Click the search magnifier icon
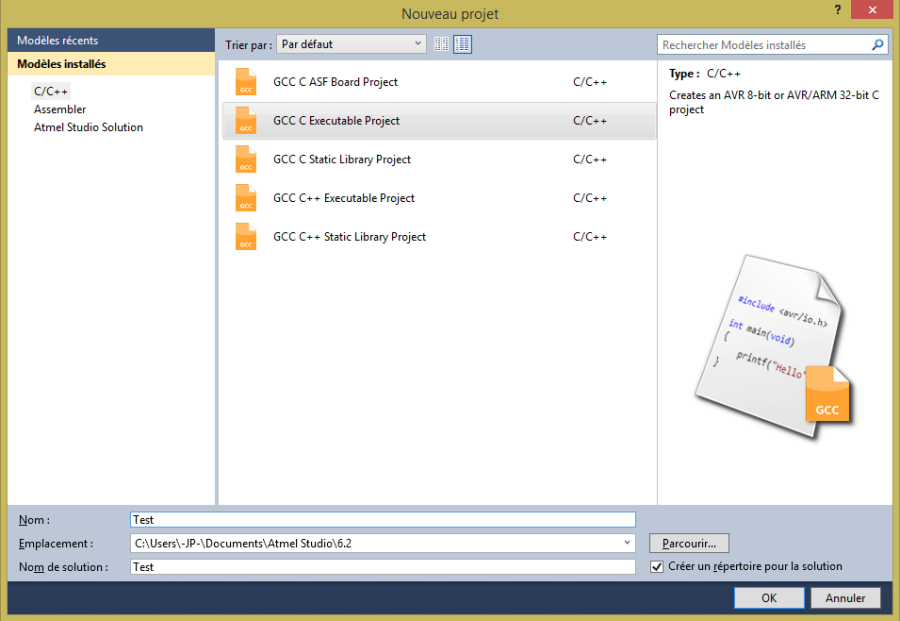Image resolution: width=900 pixels, height=621 pixels. tap(878, 44)
